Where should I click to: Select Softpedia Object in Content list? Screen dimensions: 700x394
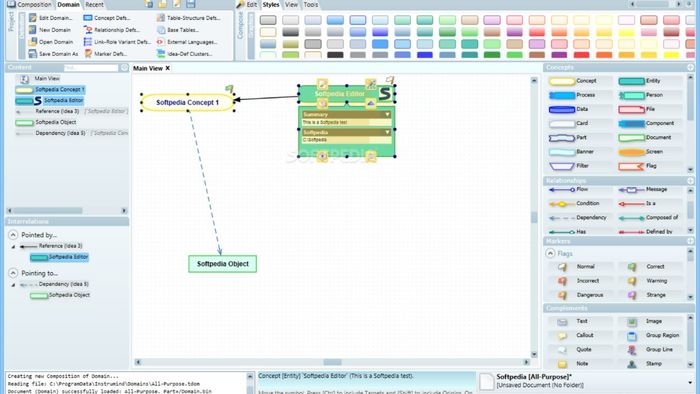[x=46, y=122]
